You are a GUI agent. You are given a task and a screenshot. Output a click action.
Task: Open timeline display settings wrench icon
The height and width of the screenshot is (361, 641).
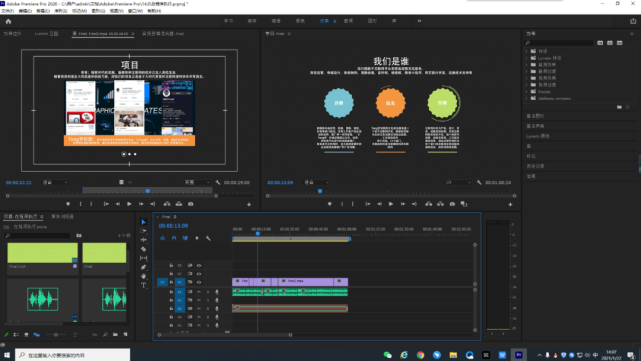[208, 238]
